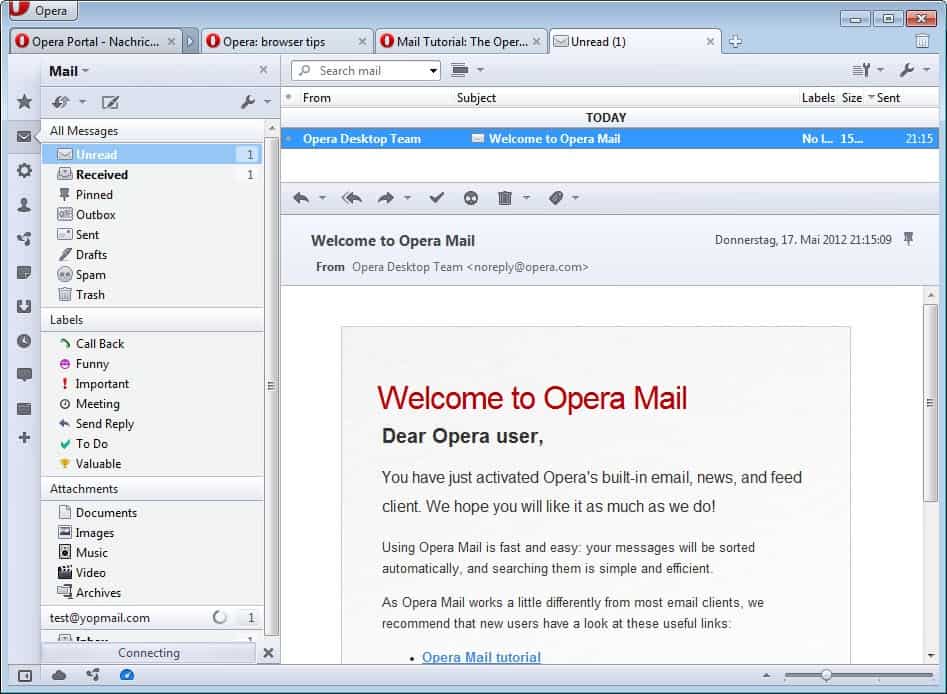The image size is (947, 694).
Task: Show Images attachments view
Action: (x=152, y=533)
